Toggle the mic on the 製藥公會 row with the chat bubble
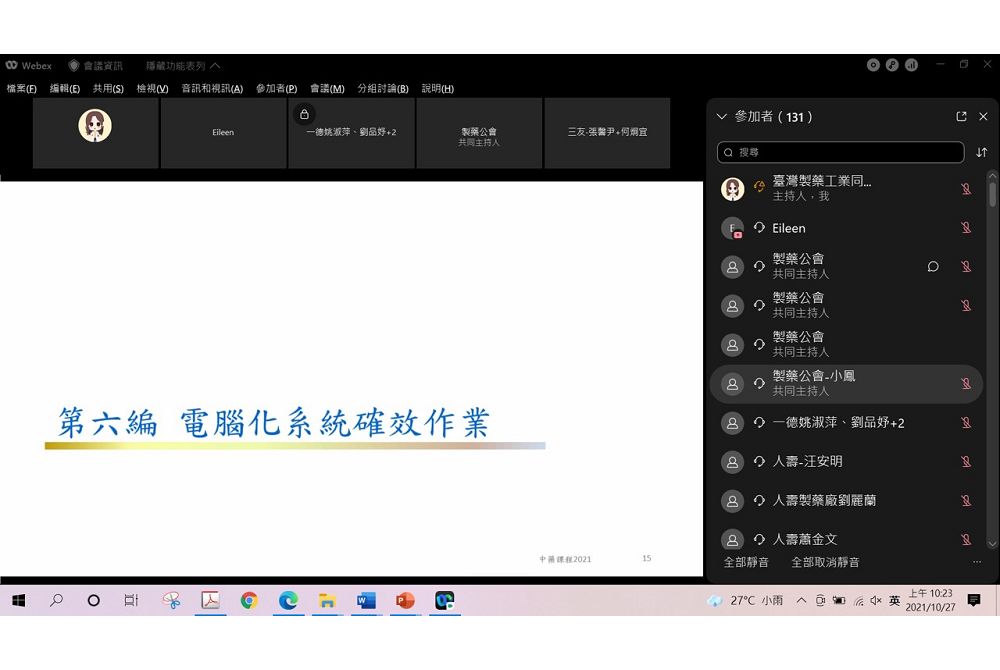This screenshot has height=670, width=1000. 966,266
